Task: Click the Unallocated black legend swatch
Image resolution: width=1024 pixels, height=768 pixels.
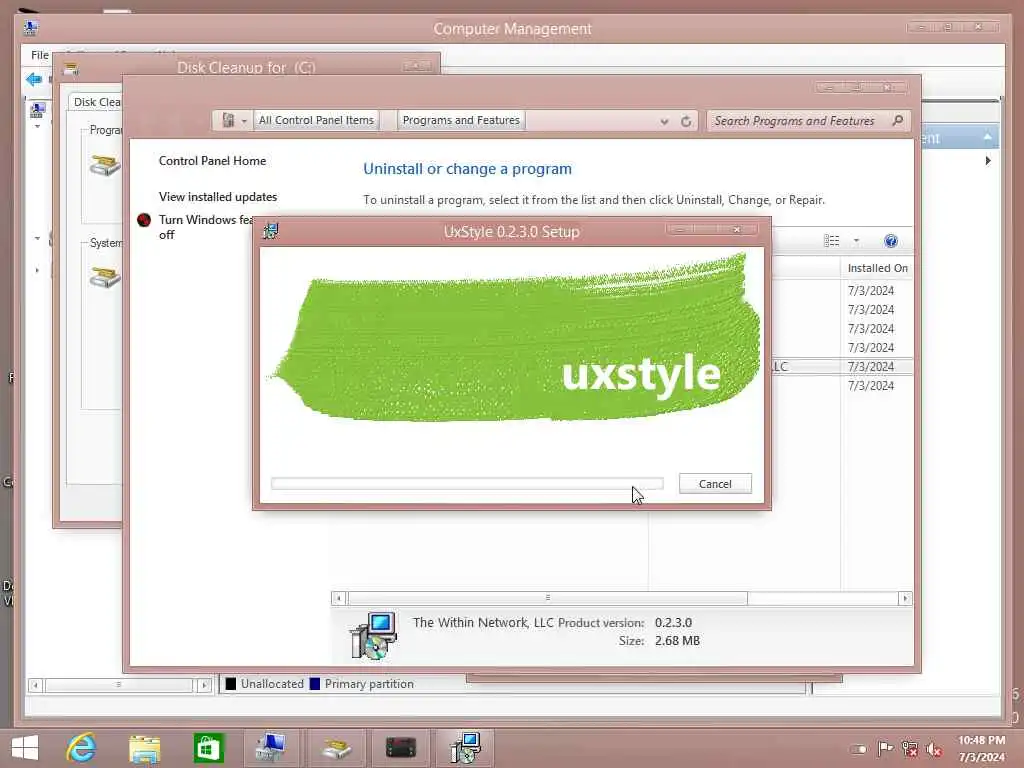Action: 231,684
